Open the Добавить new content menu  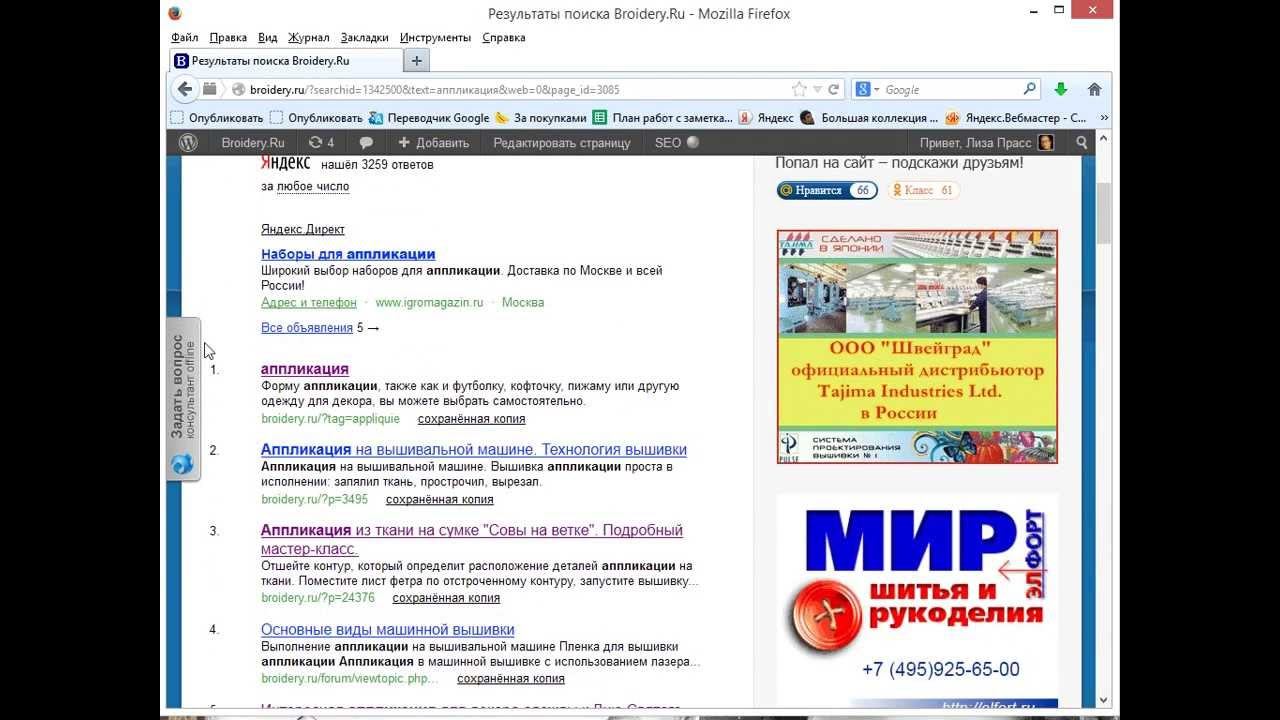(x=434, y=143)
